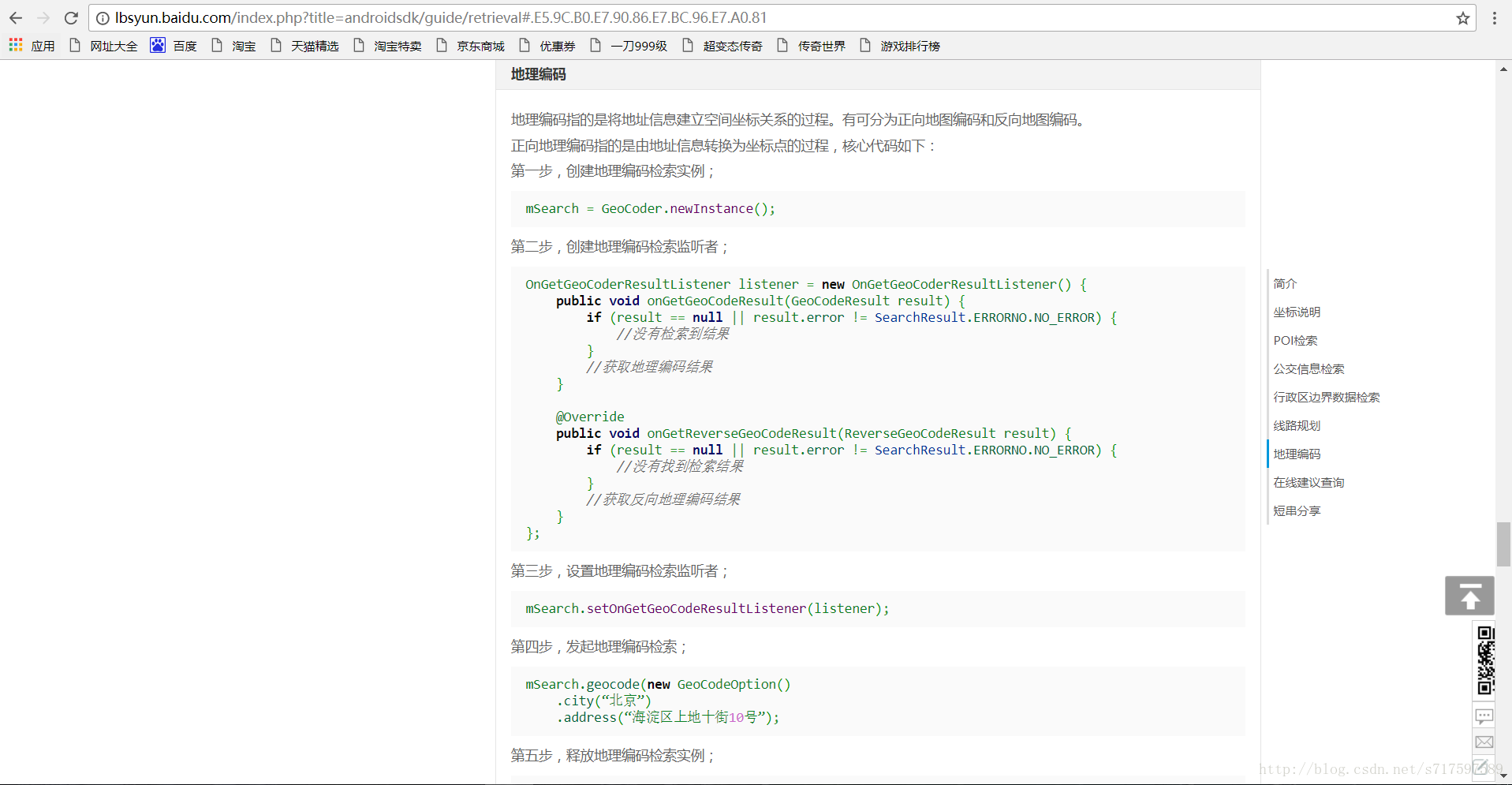Screen dimensions: 1512x785
Task: Click the scroll-down arrow of scrollbar
Action: (1504, 776)
